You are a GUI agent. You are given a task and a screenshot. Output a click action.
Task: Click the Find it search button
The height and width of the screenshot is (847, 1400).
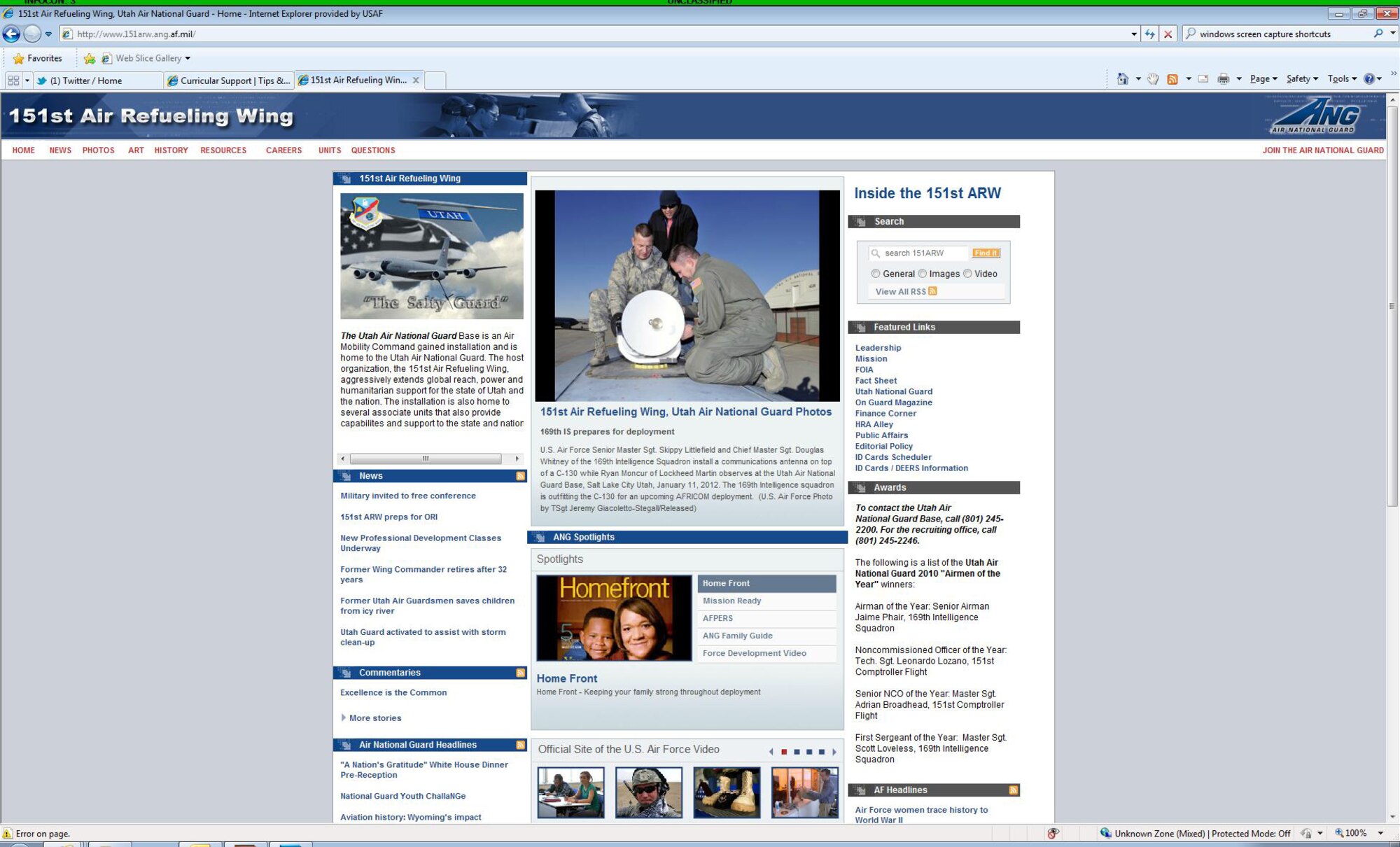click(x=986, y=253)
